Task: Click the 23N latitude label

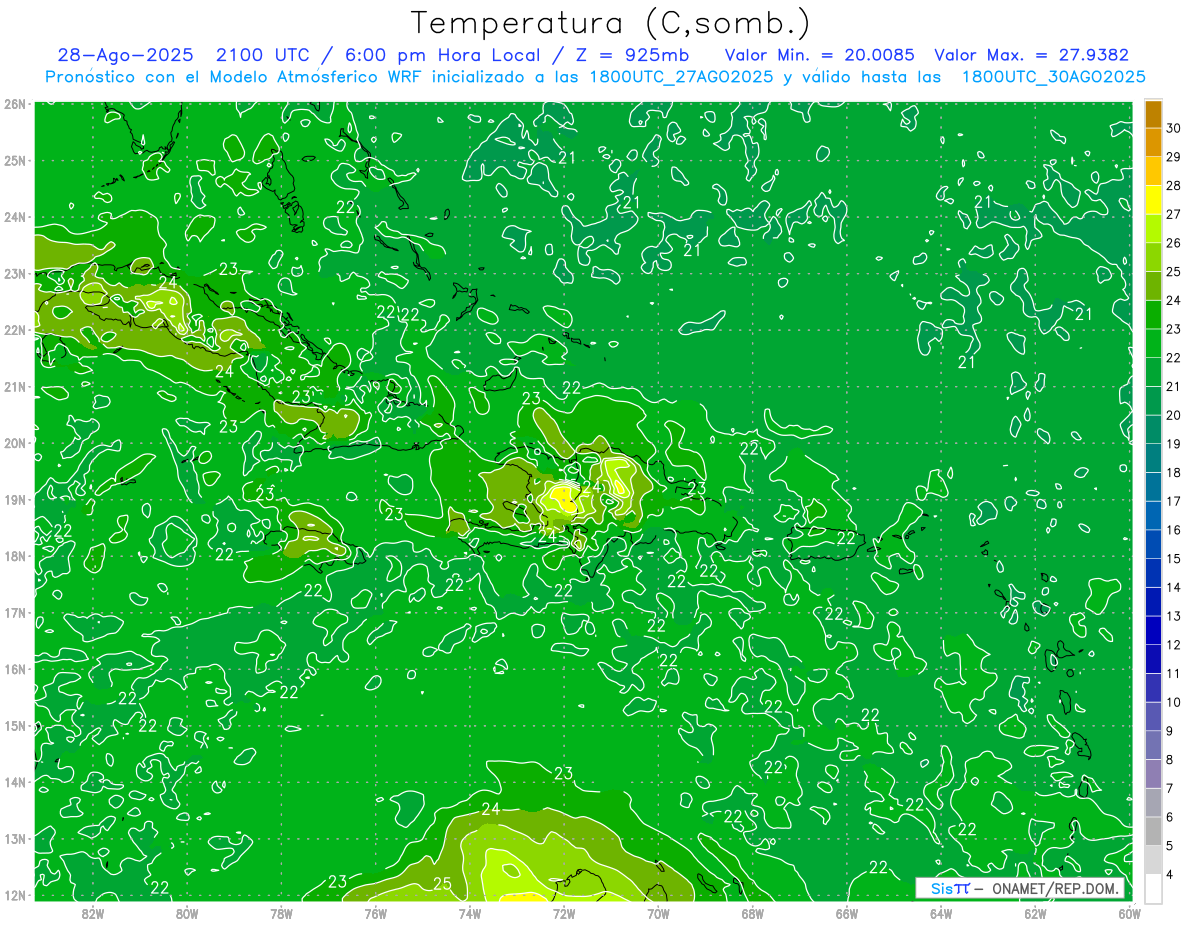Action: (x=14, y=273)
